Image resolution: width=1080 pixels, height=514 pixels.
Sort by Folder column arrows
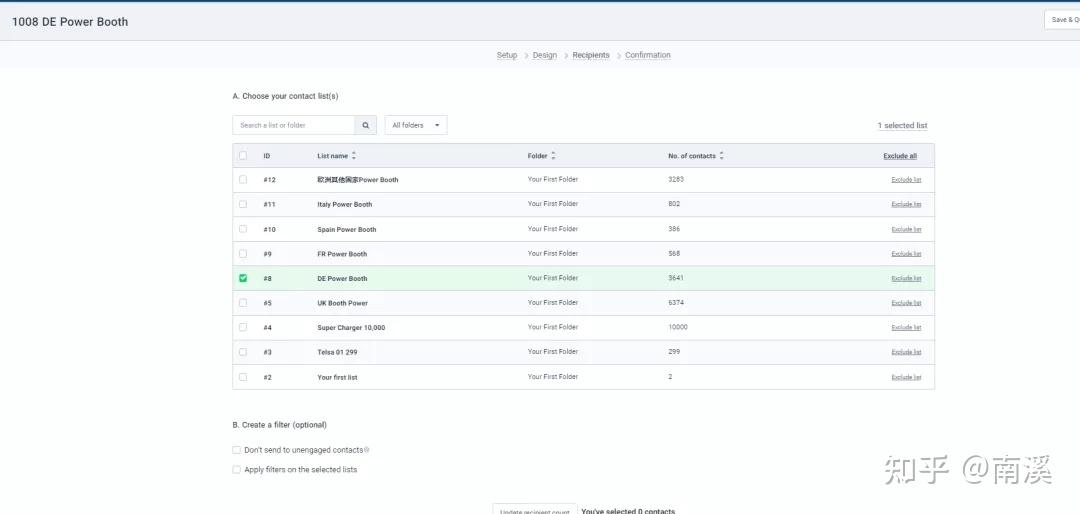click(x=553, y=156)
